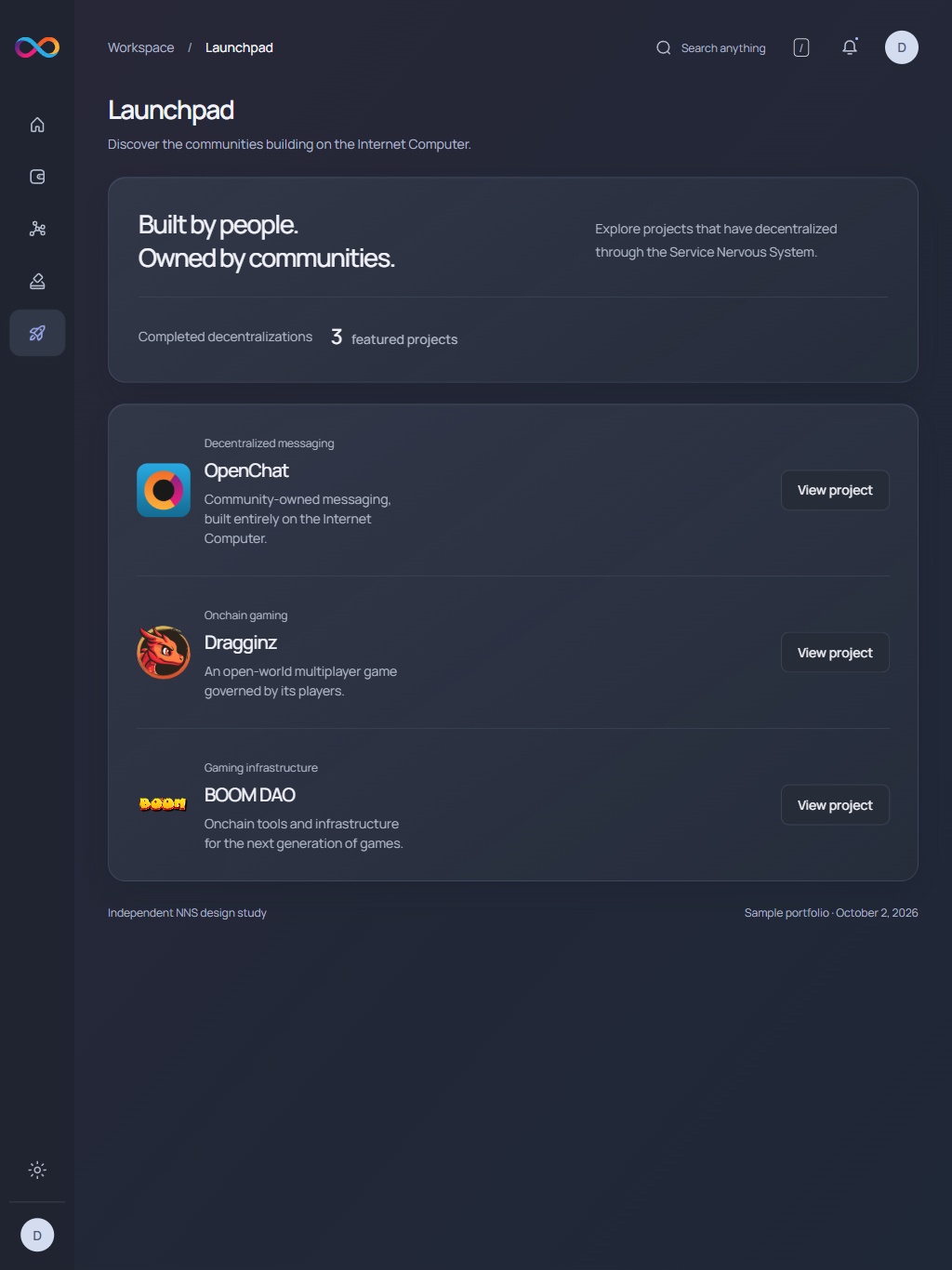Click the '3 featured projects' count

(394, 337)
